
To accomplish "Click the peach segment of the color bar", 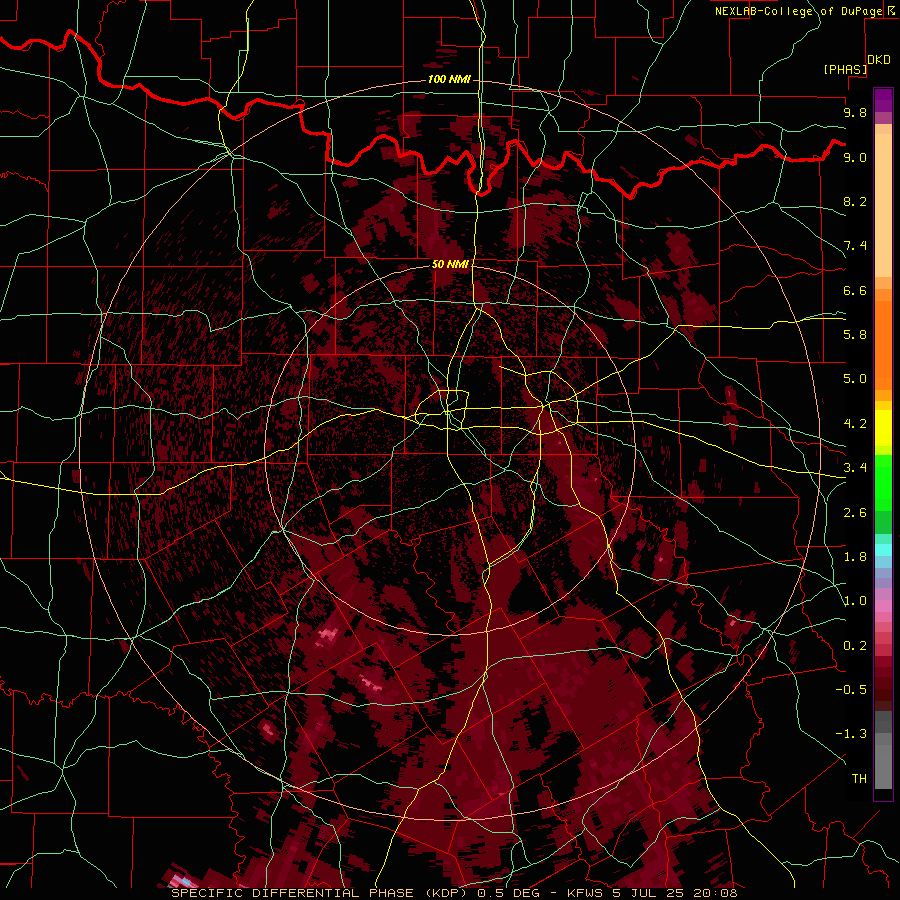I will [883, 205].
